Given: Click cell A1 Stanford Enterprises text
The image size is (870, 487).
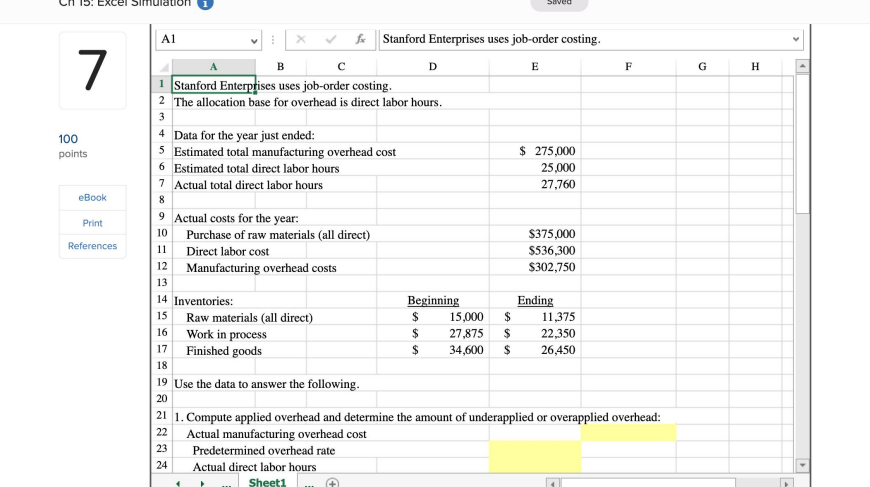Looking at the screenshot, I should 214,85.
